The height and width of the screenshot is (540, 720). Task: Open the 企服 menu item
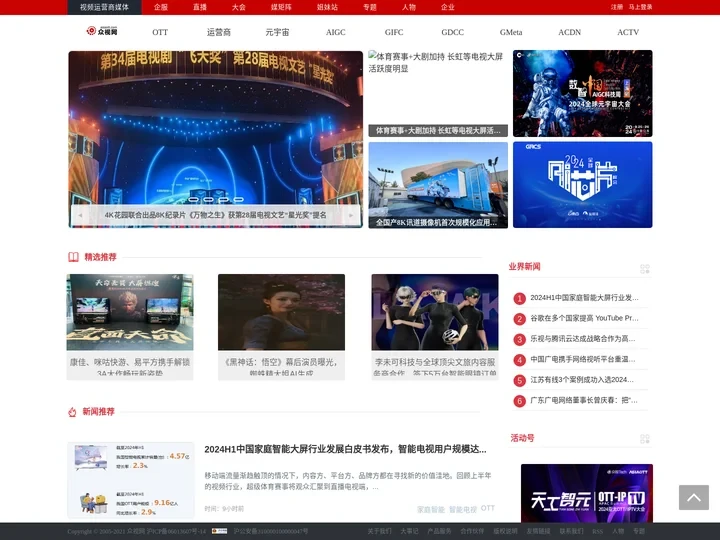[161, 7]
